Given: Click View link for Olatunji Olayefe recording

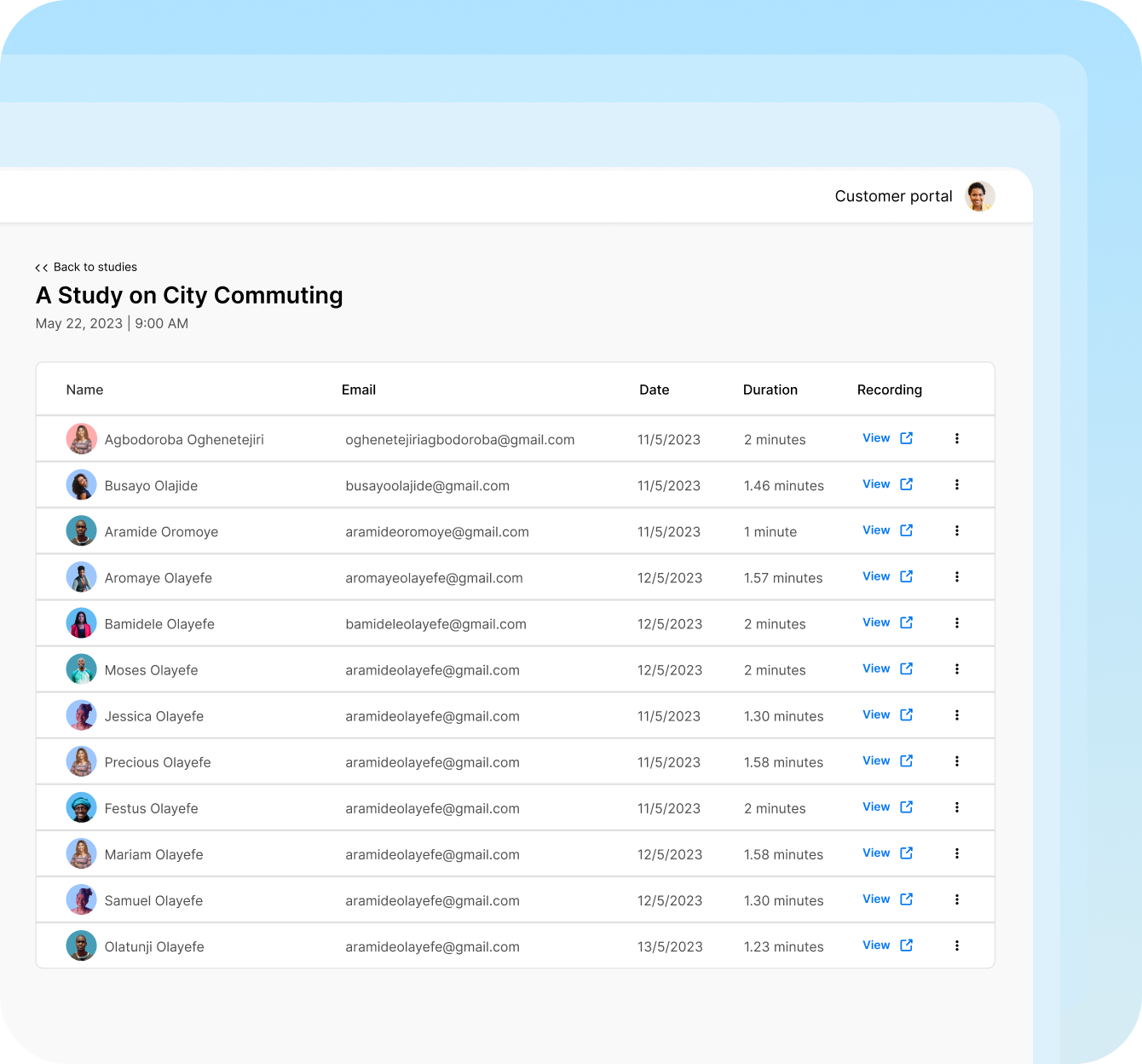Looking at the screenshot, I should click(876, 945).
